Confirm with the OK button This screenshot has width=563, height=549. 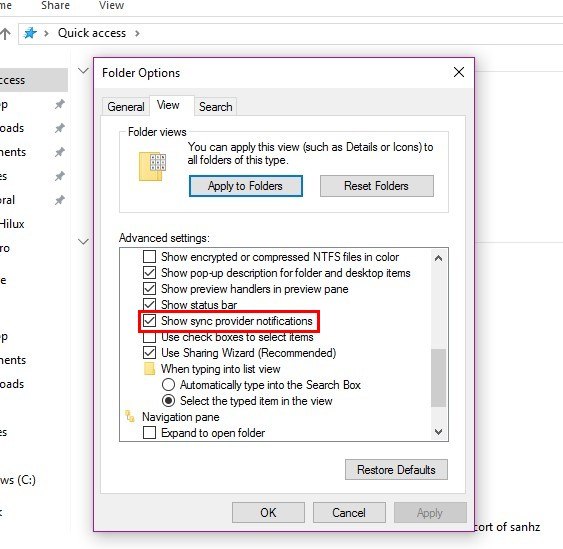[268, 512]
